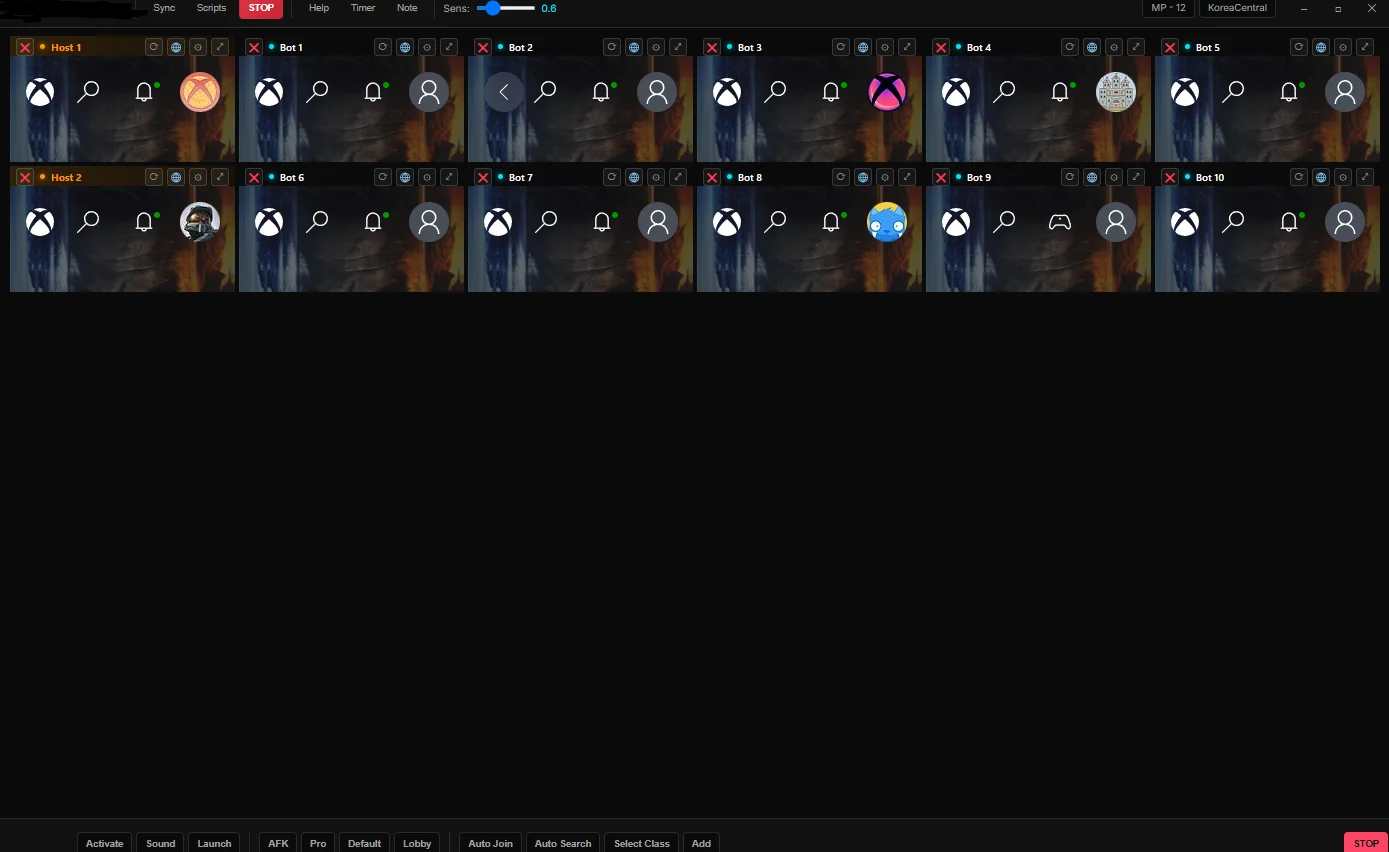
Task: Click the Add button
Action: (701, 843)
